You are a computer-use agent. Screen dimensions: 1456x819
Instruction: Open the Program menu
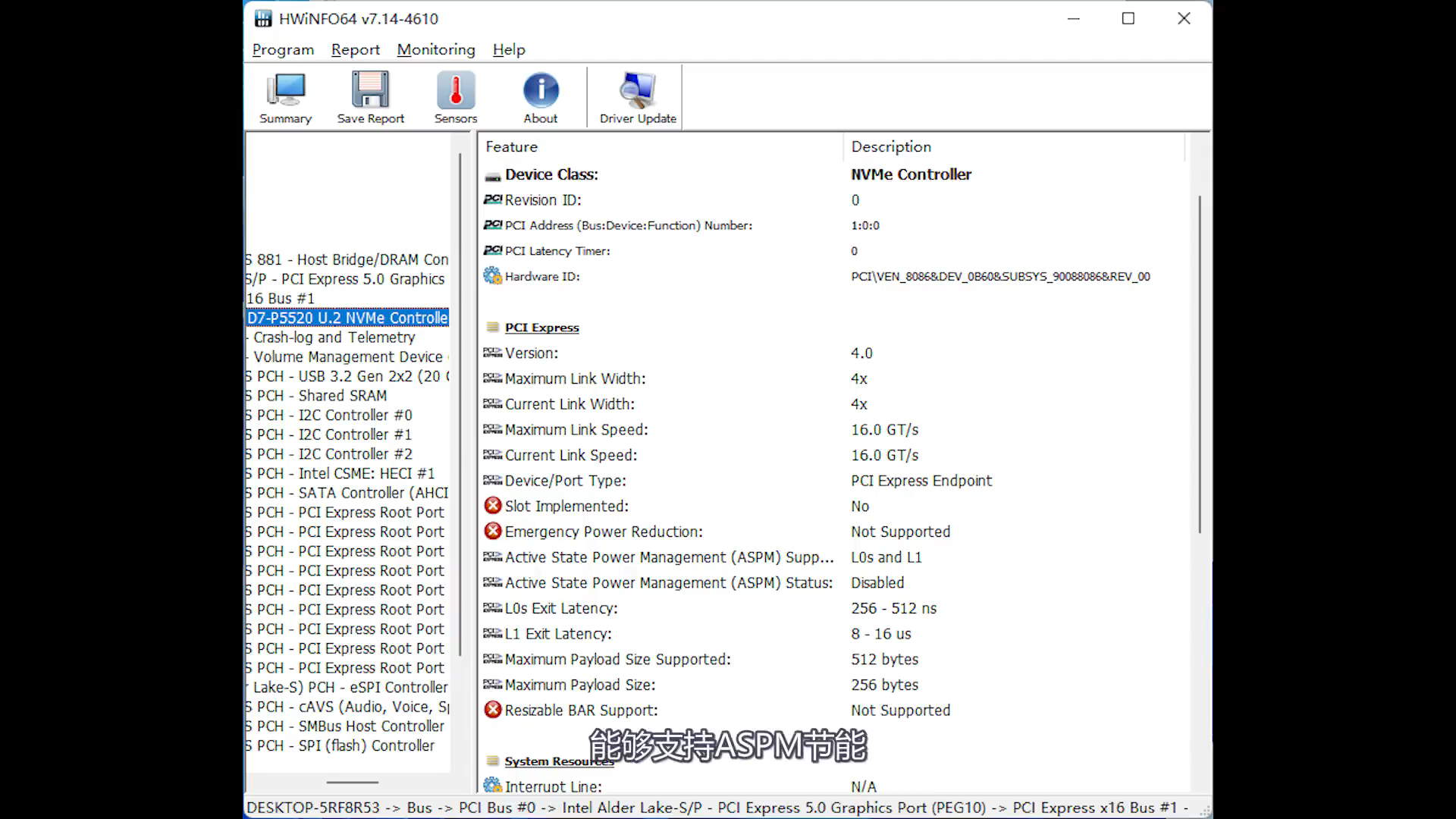click(x=282, y=49)
